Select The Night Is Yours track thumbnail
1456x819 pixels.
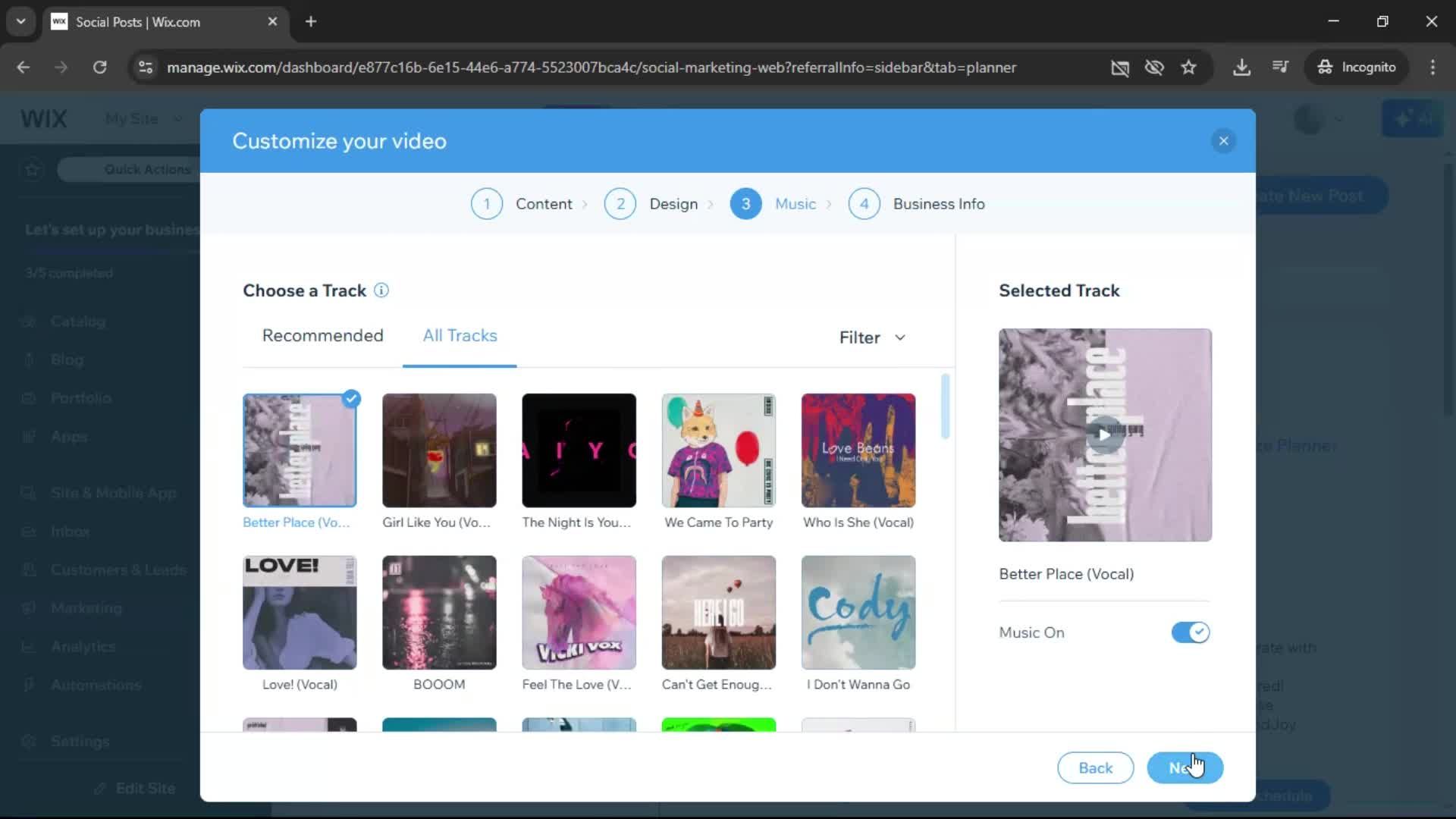pos(579,450)
